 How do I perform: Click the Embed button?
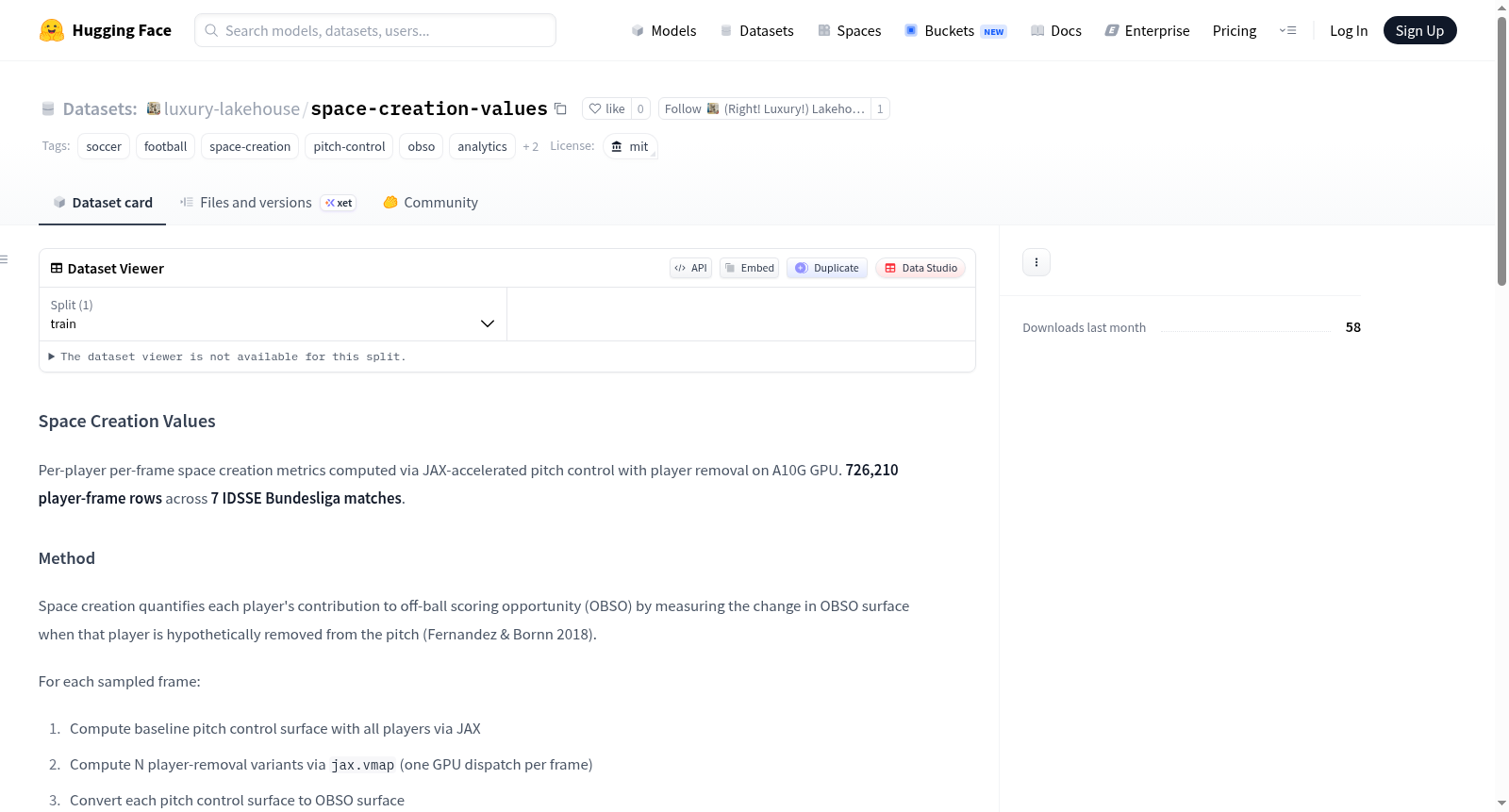(750, 268)
